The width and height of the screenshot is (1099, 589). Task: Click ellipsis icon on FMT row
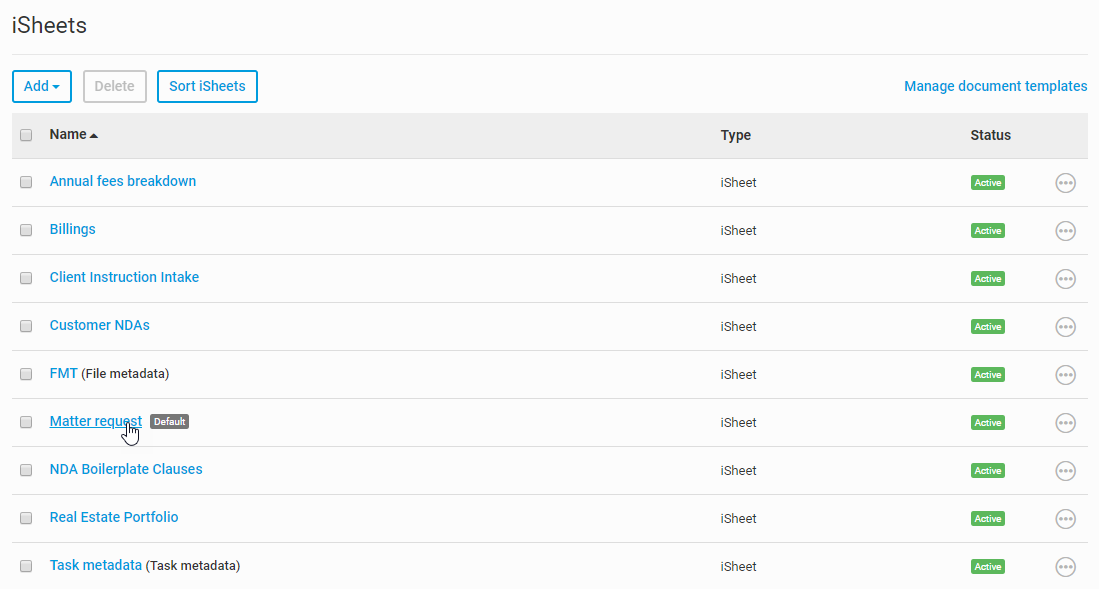pos(1065,375)
